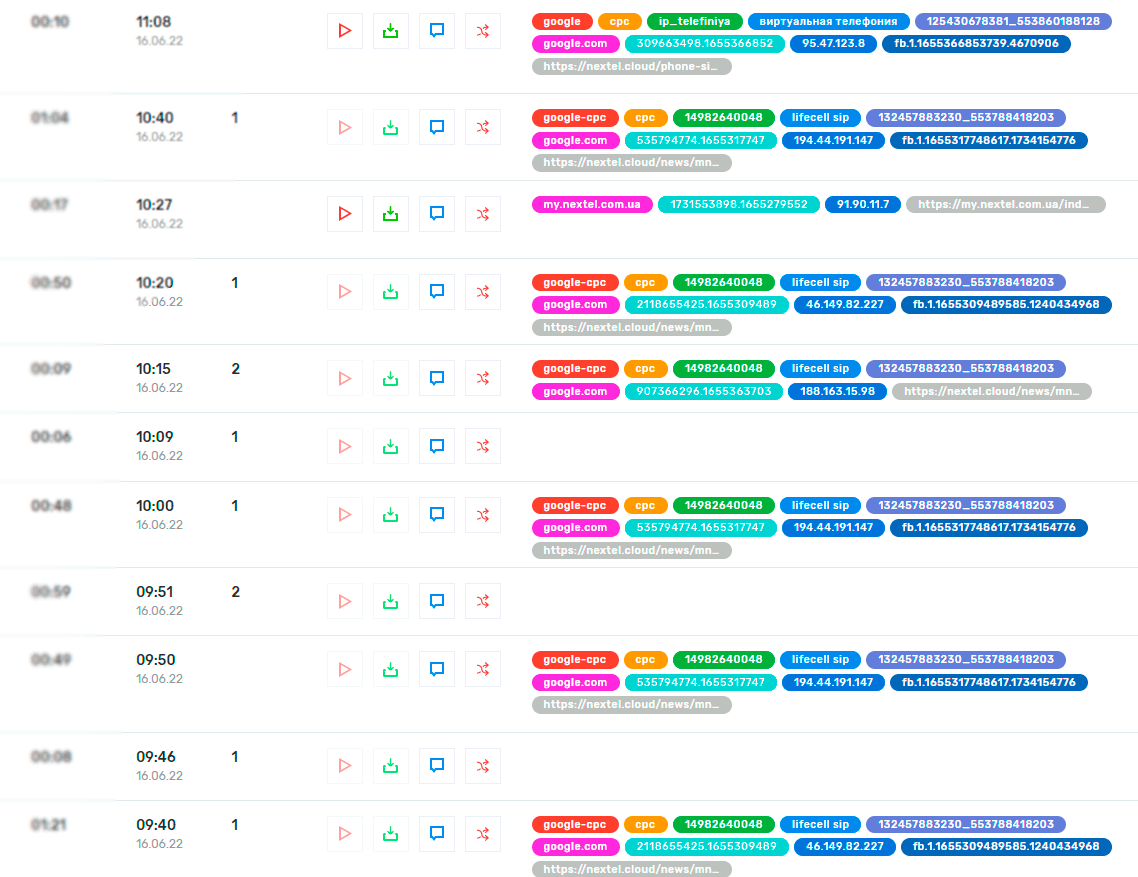Click tag 1731553898.1655279552
The width and height of the screenshot is (1138, 877).
click(739, 205)
